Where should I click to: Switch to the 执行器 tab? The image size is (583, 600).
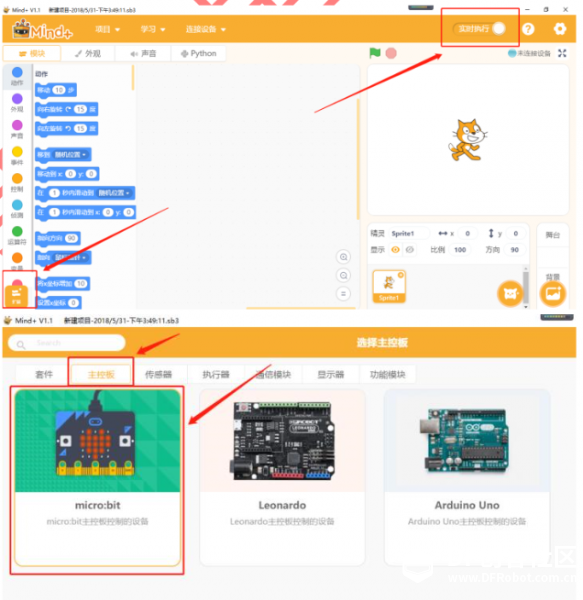[216, 374]
